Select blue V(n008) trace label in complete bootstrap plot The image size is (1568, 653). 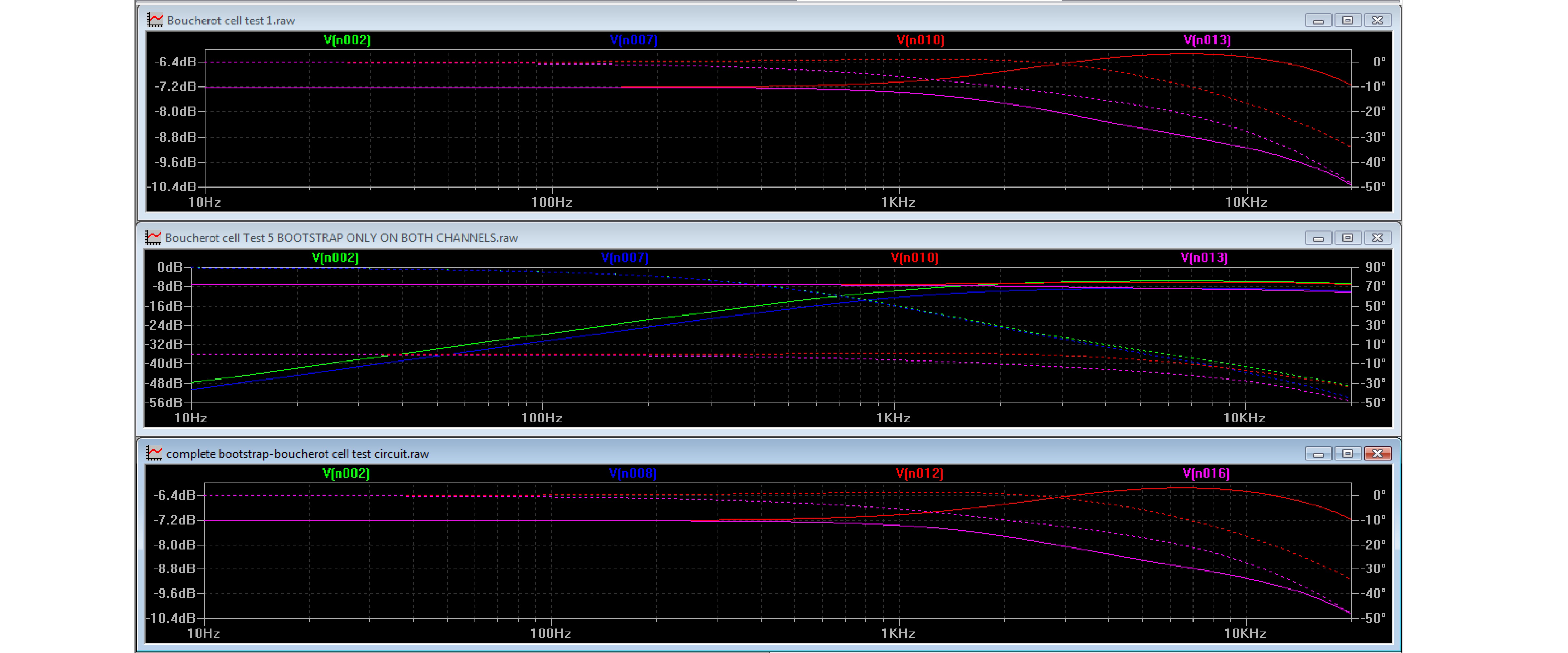click(x=633, y=474)
